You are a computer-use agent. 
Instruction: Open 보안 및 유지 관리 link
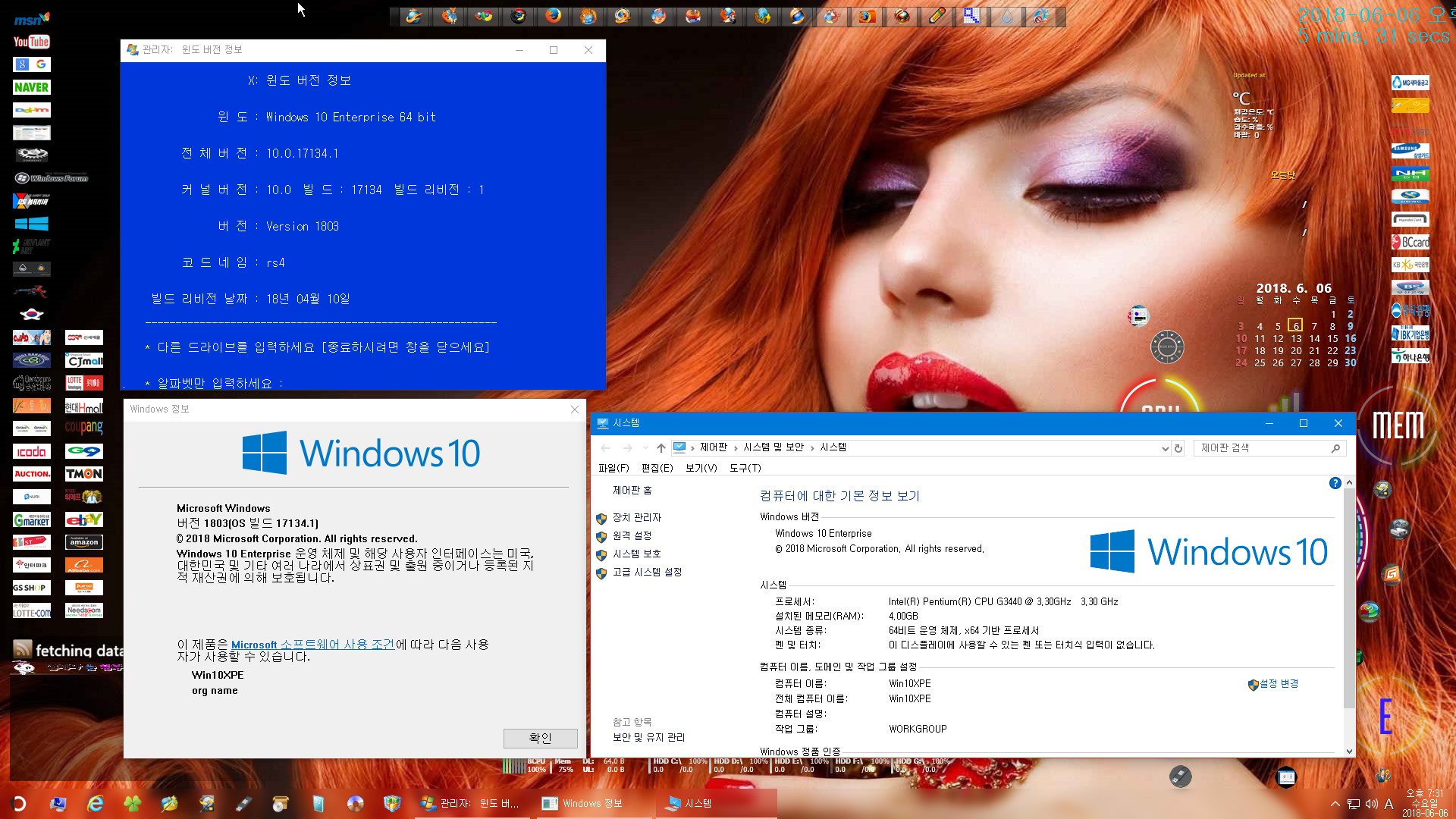[648, 737]
